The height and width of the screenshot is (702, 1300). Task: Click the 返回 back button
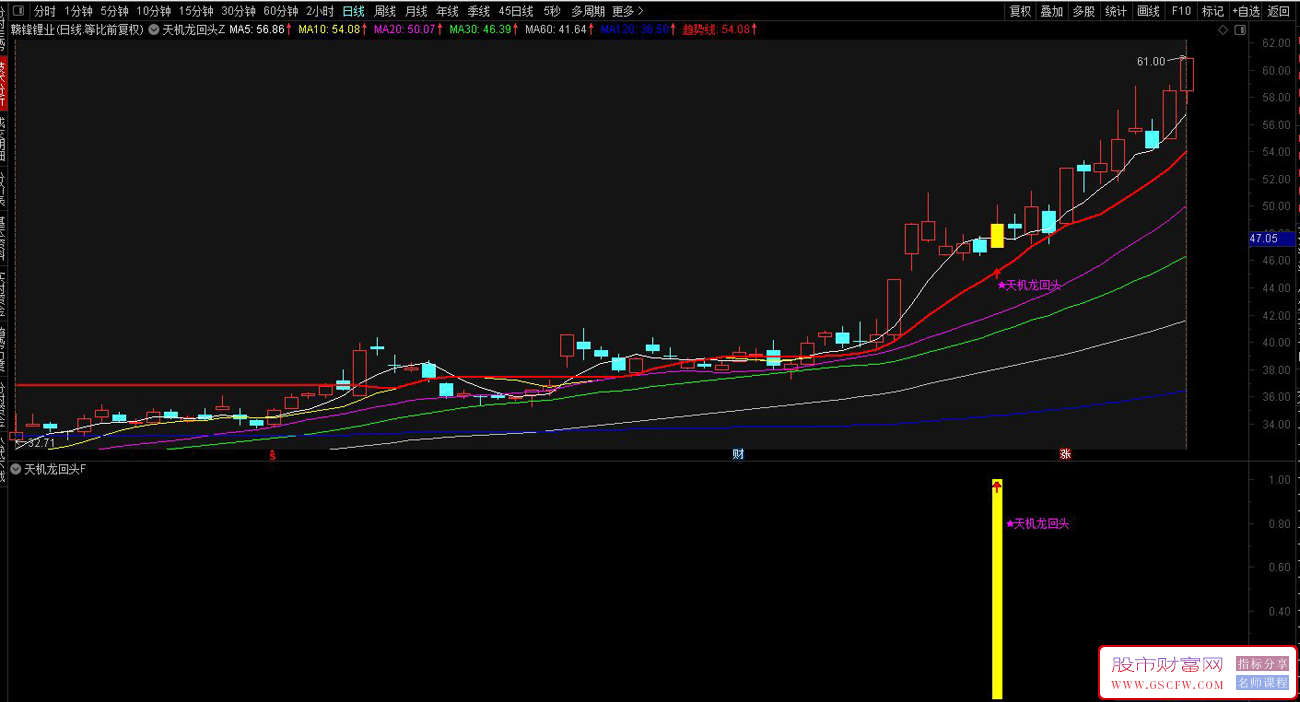click(1279, 11)
